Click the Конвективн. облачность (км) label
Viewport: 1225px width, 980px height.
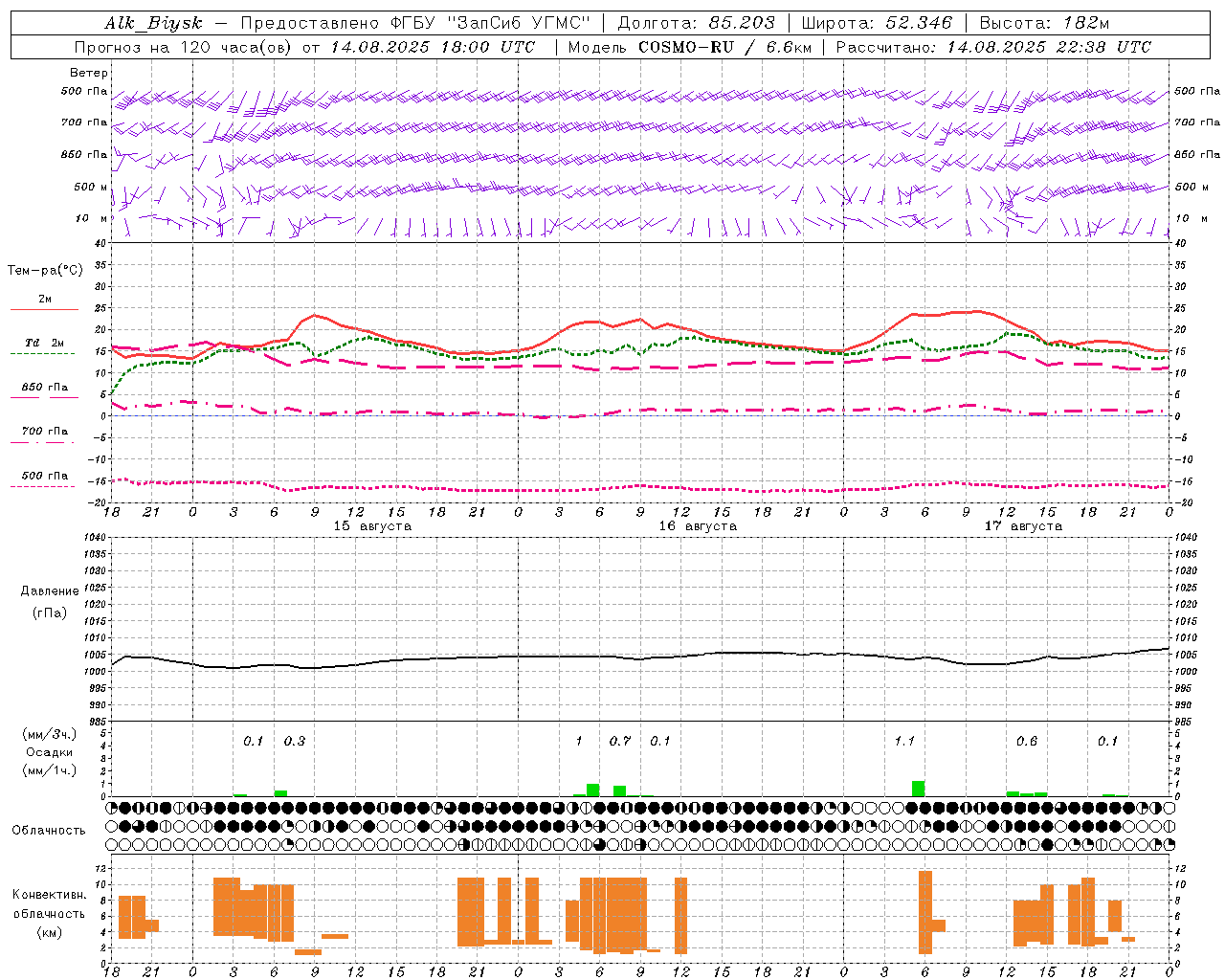[x=49, y=913]
